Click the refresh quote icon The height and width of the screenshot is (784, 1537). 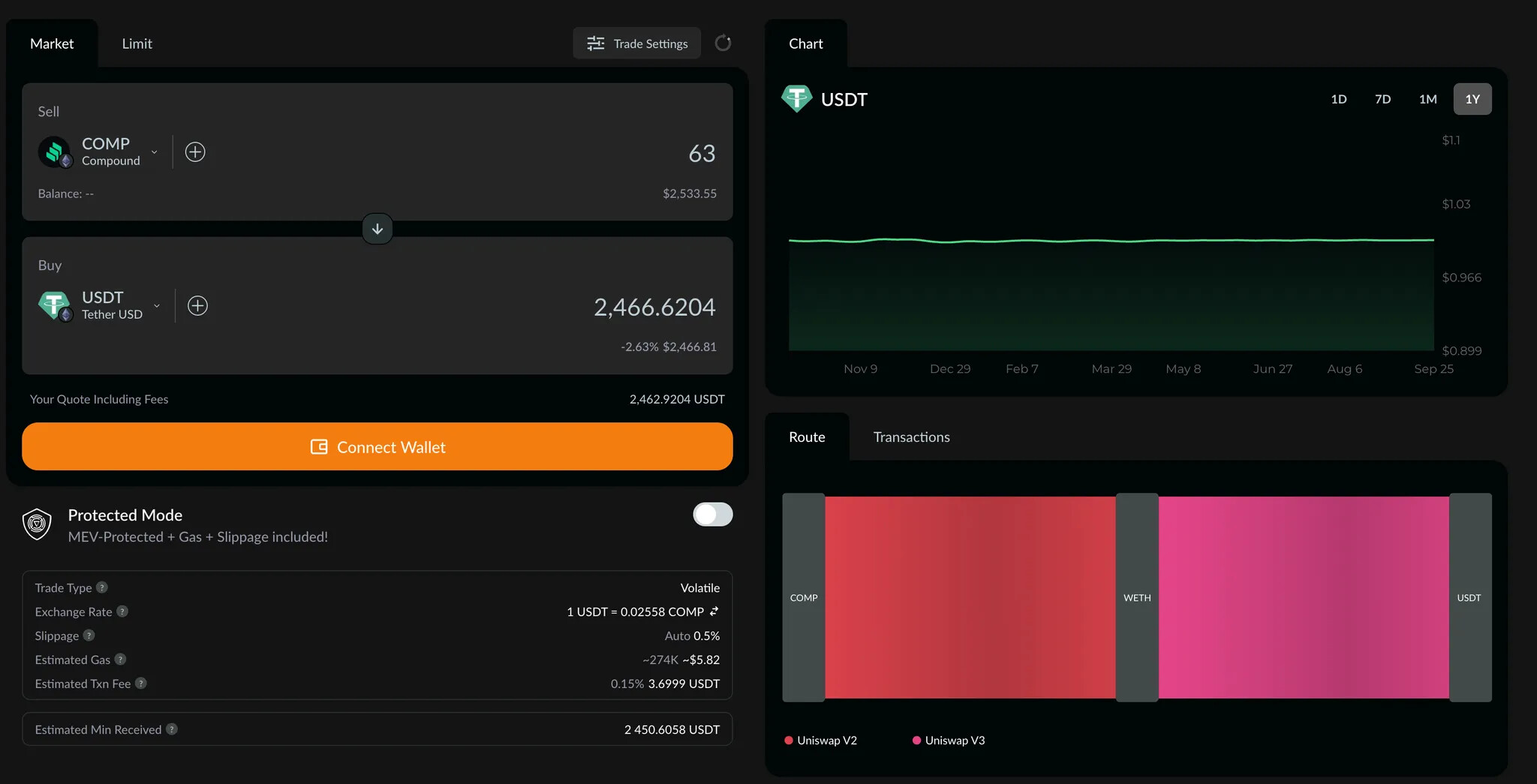click(723, 44)
